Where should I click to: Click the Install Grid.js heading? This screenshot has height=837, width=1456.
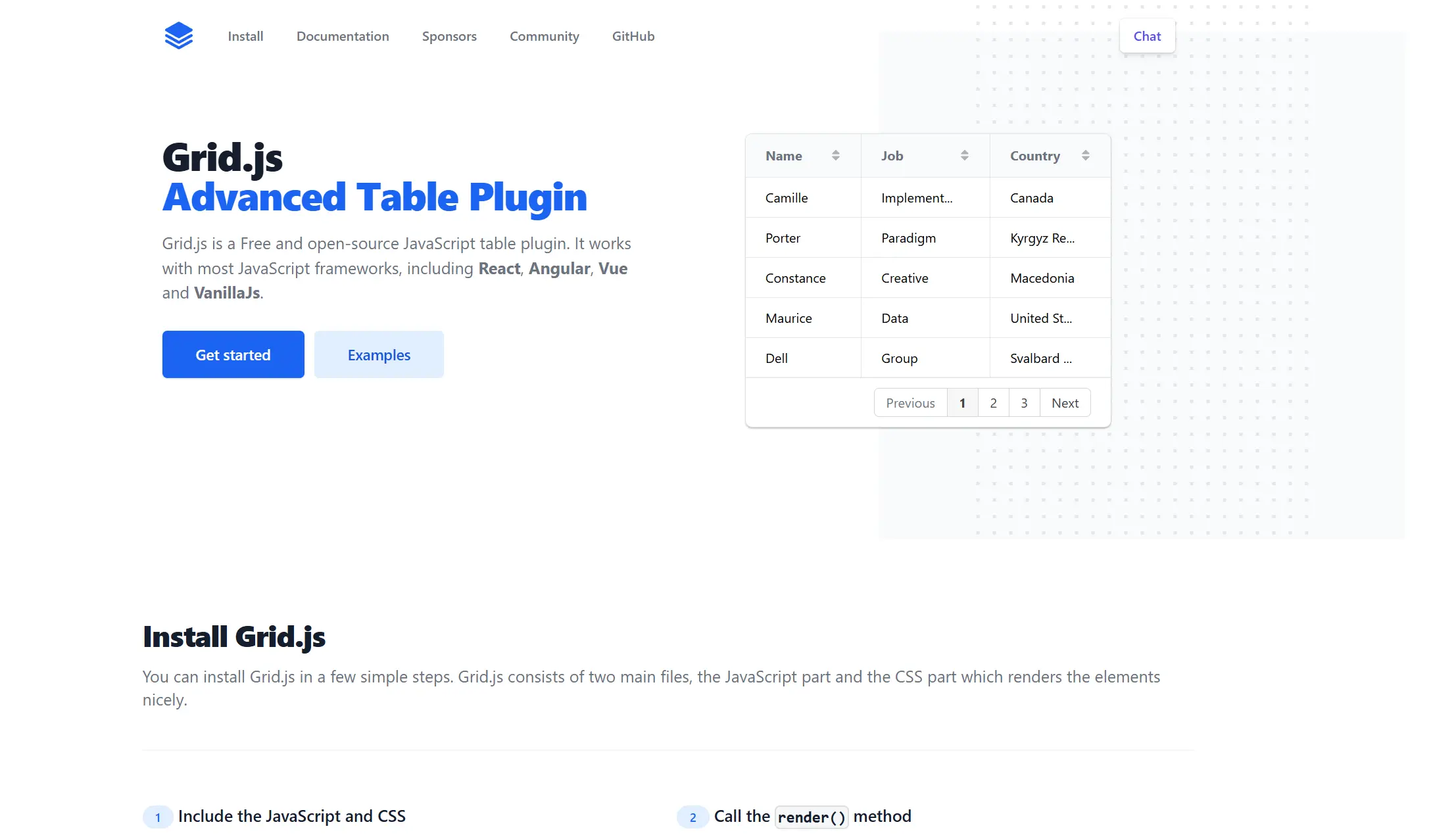click(x=234, y=636)
